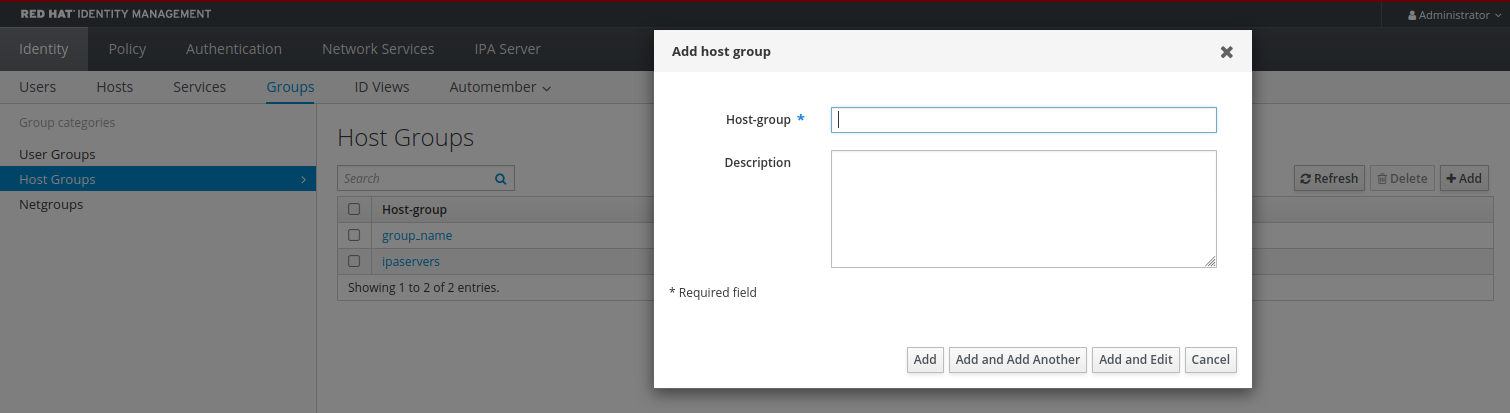The height and width of the screenshot is (413, 1510).
Task: Check the ipaservers row checkbox
Action: [x=354, y=261]
